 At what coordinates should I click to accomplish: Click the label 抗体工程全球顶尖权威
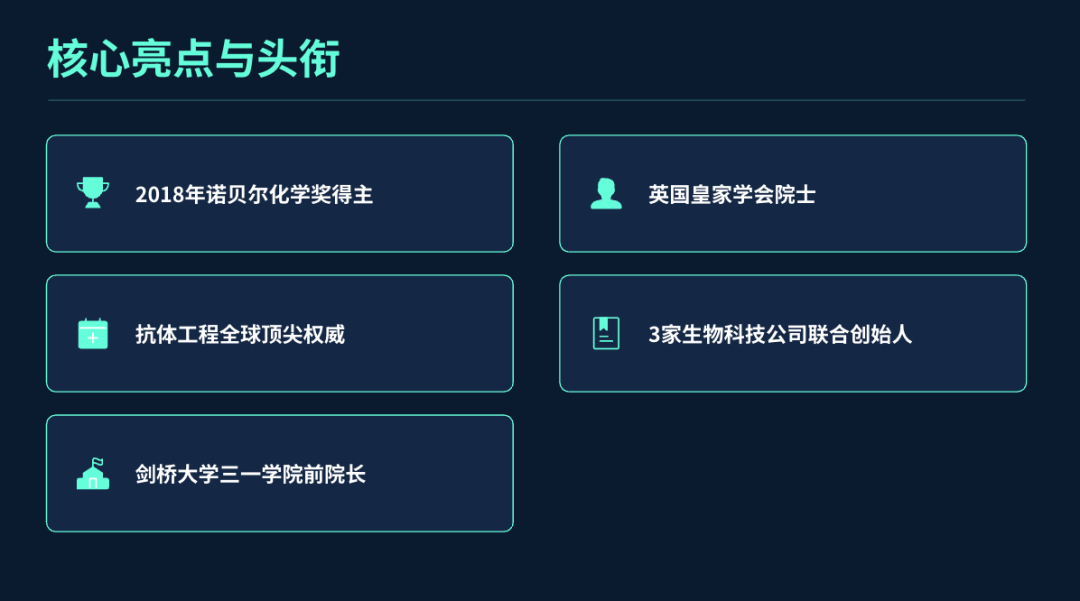click(240, 334)
